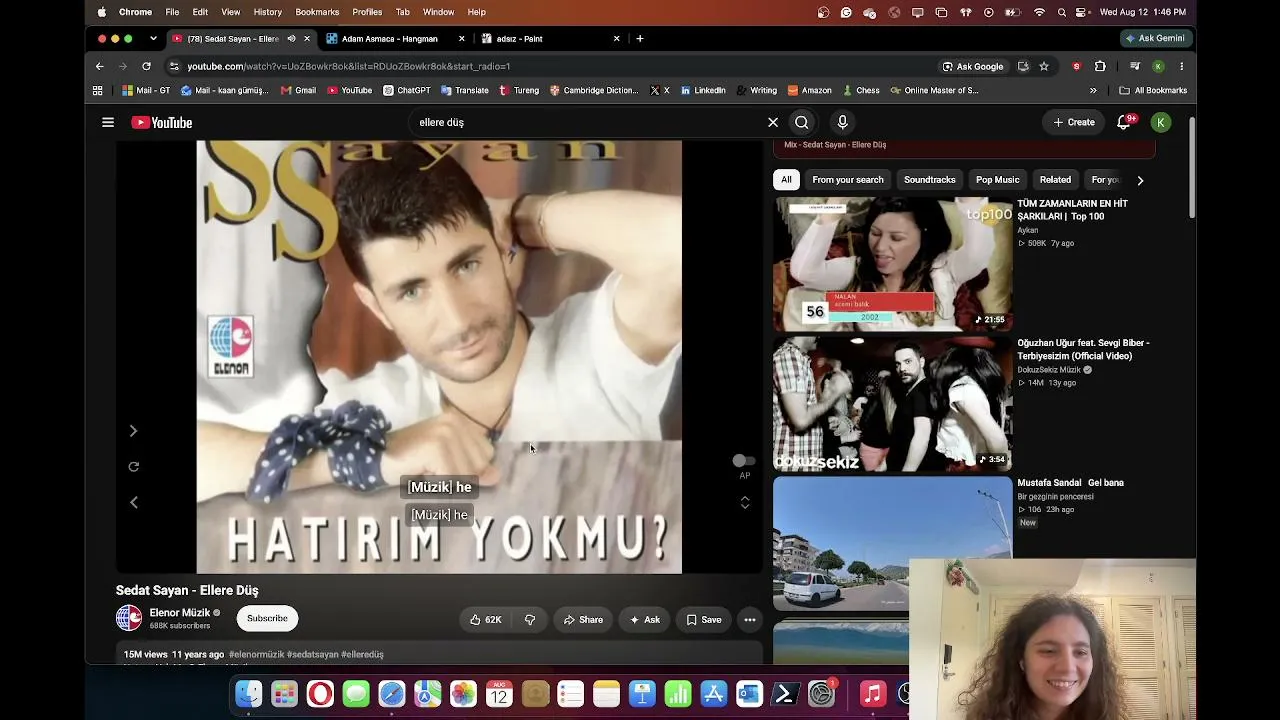This screenshot has width=1280, height=720.
Task: Open the macOS Control Center
Action: pyautogui.click(x=1081, y=12)
